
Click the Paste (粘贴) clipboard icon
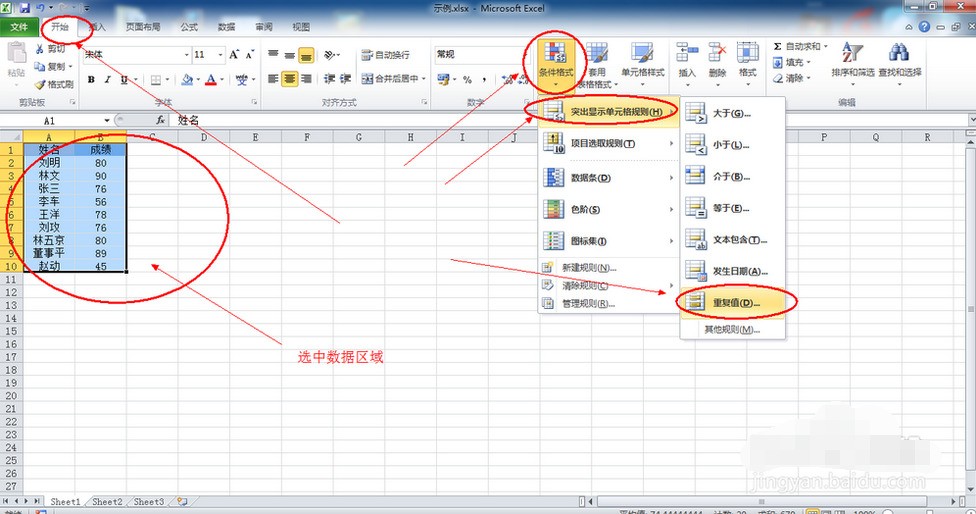click(x=16, y=54)
